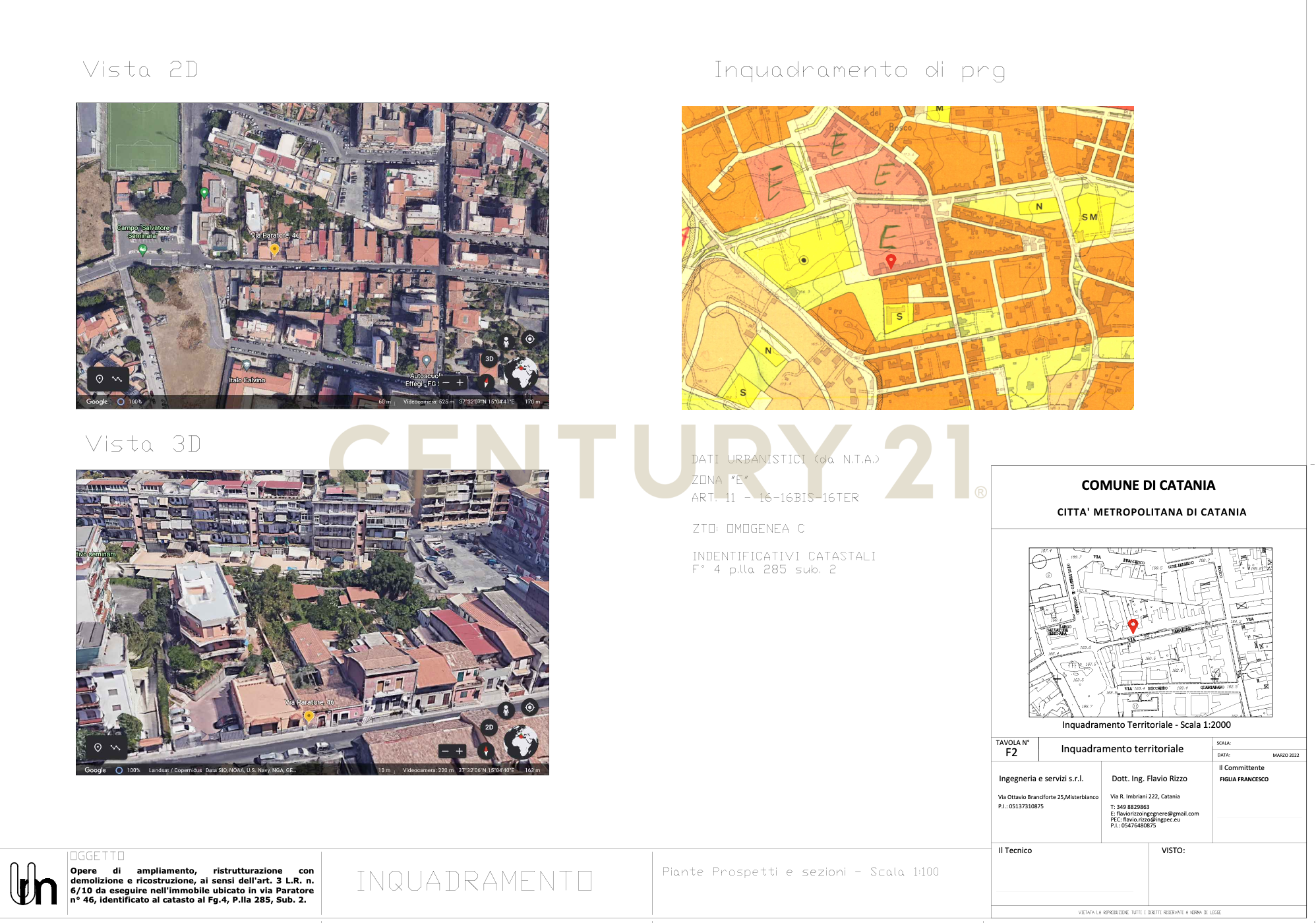Click the logo beside OGGETTO box
Viewport: 1316px width, 923px height.
33,883
